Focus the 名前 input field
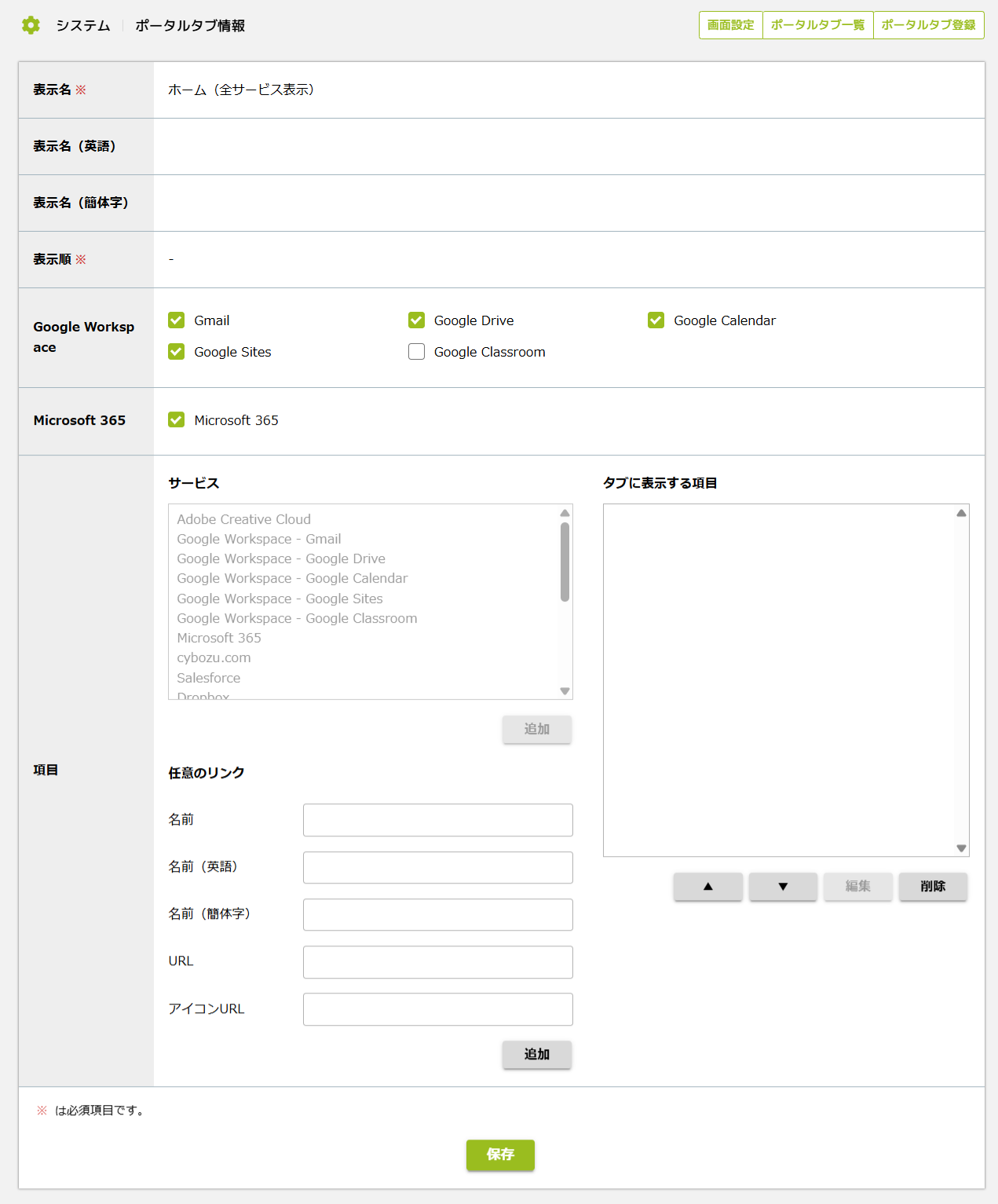 point(438,820)
